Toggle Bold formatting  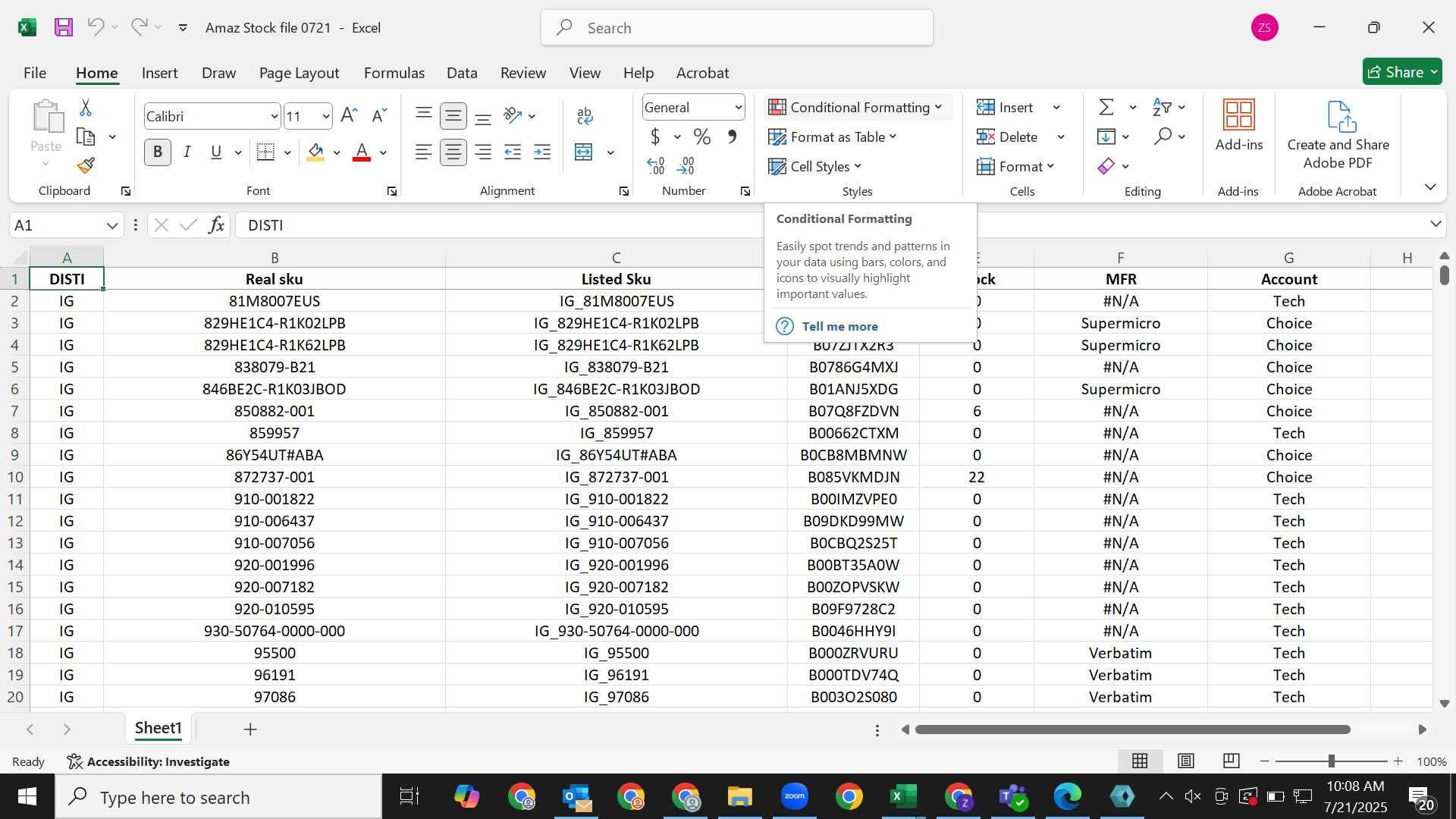click(x=158, y=152)
